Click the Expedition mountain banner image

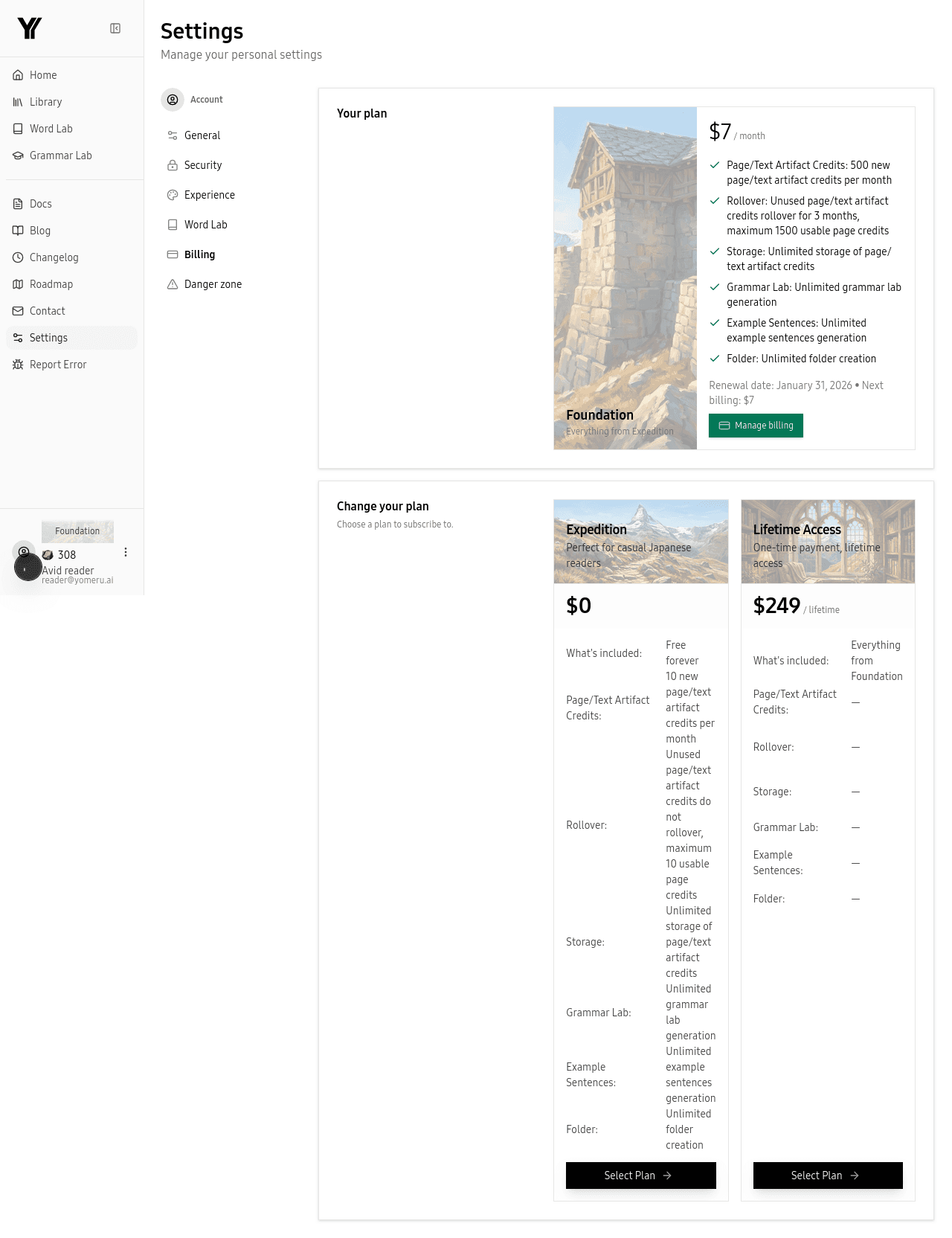[x=641, y=542]
